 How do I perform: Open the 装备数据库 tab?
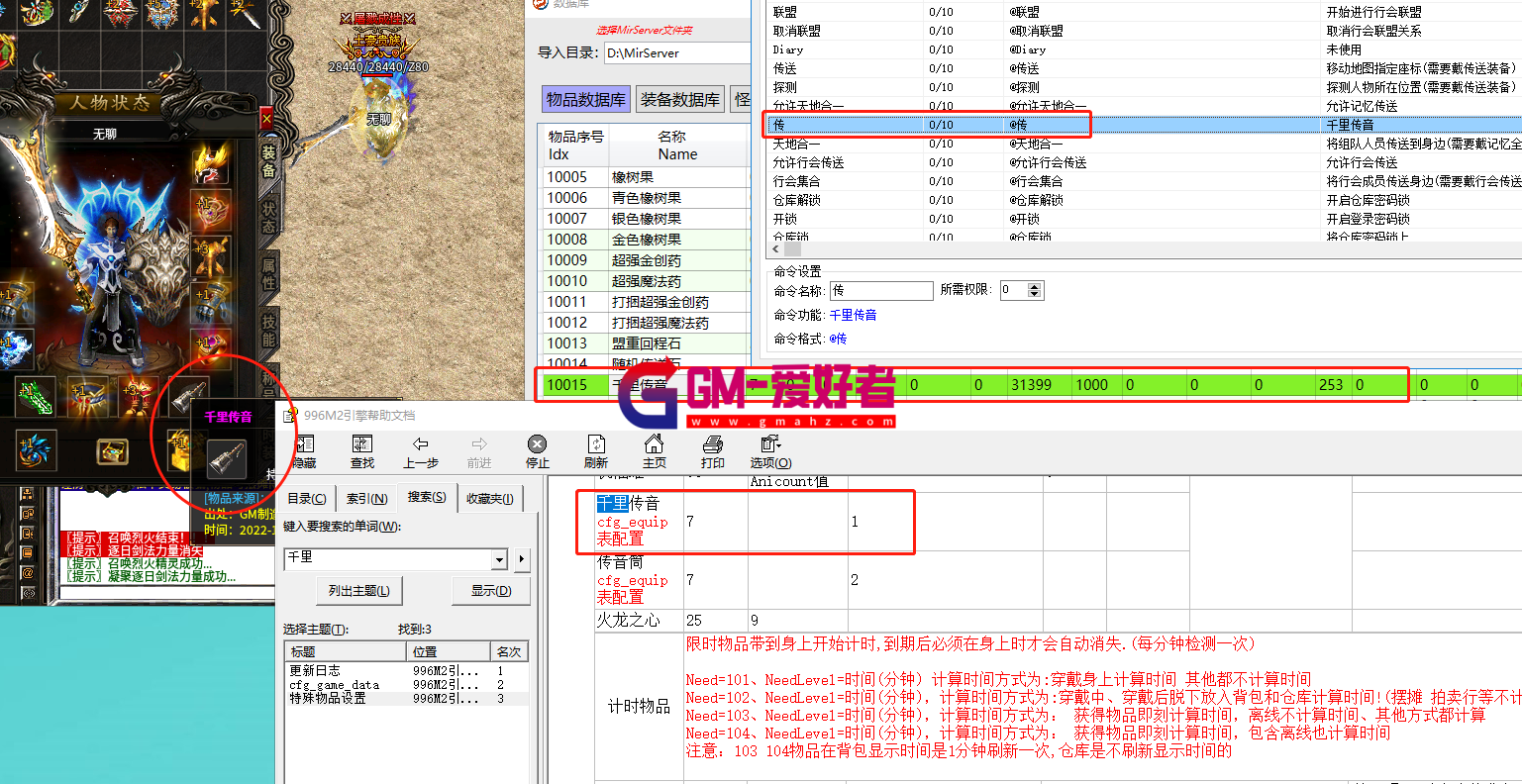680,99
